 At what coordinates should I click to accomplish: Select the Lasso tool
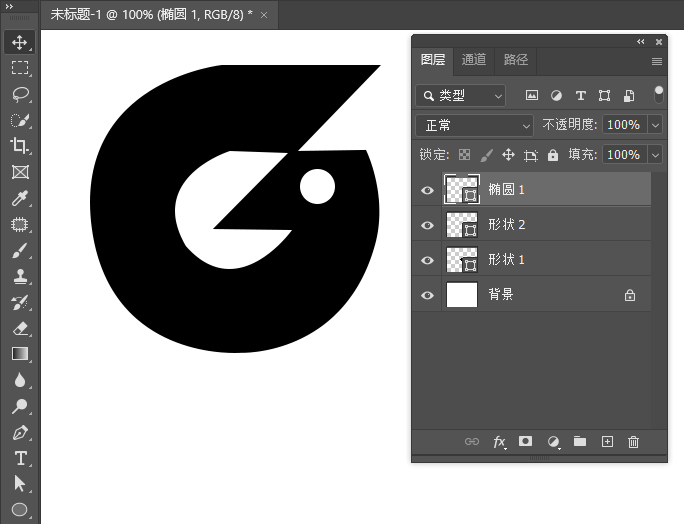pos(20,94)
